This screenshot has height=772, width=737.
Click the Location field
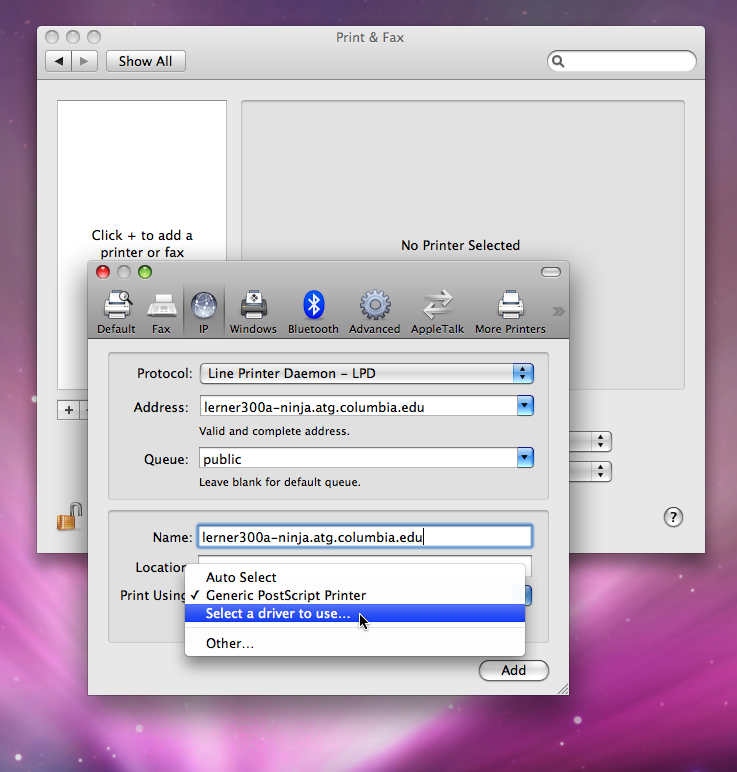[365, 560]
